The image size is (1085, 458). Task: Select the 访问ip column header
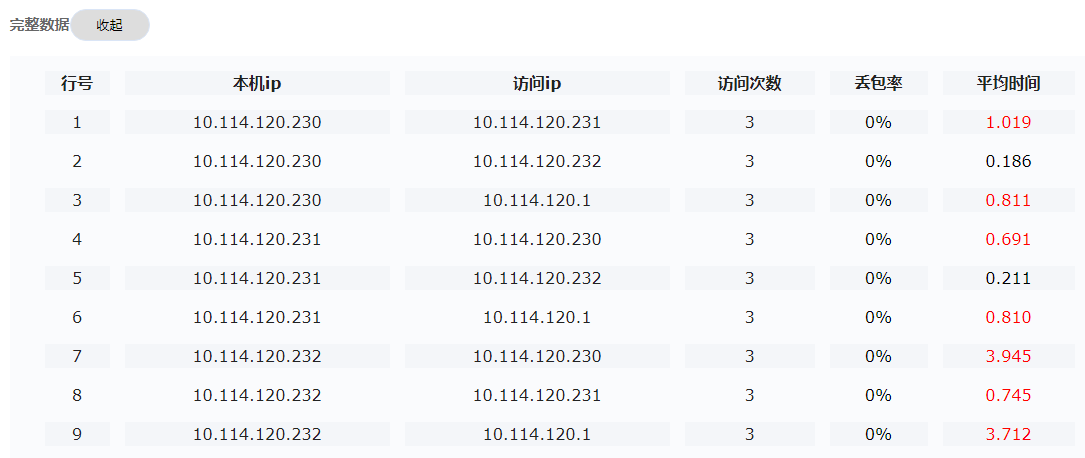click(x=537, y=84)
